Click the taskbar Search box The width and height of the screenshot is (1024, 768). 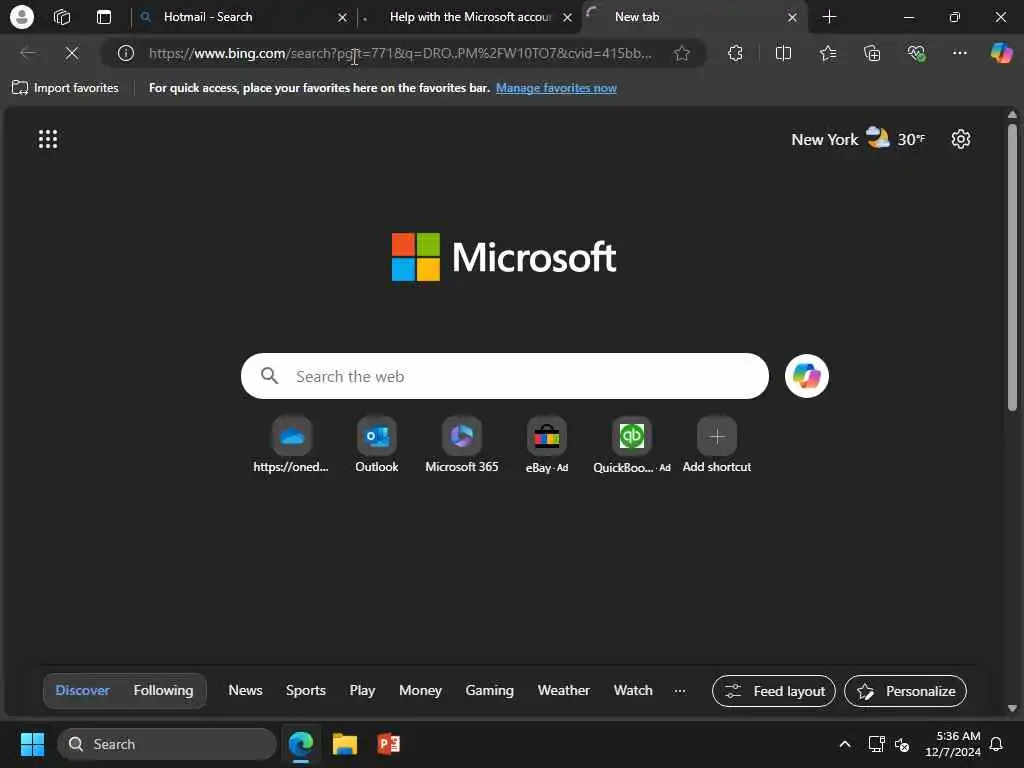[167, 744]
